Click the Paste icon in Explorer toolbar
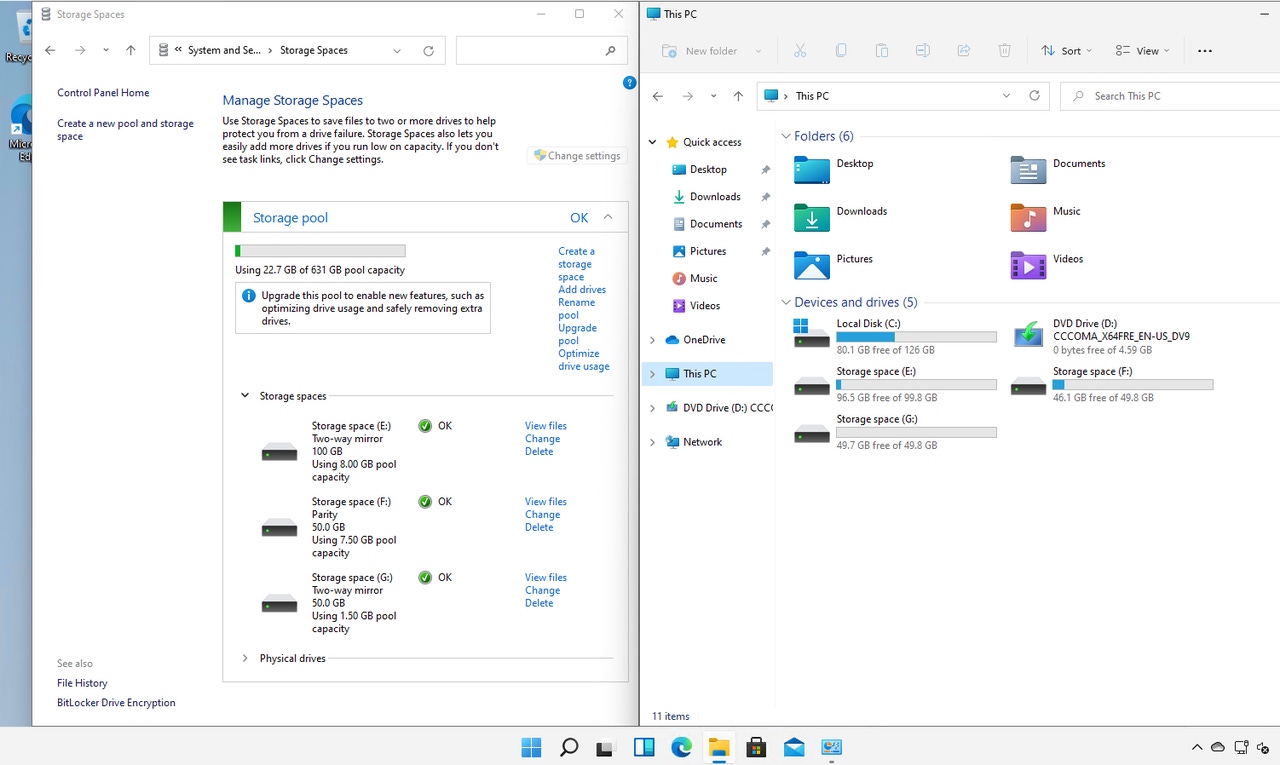The image size is (1280, 765). tap(880, 49)
